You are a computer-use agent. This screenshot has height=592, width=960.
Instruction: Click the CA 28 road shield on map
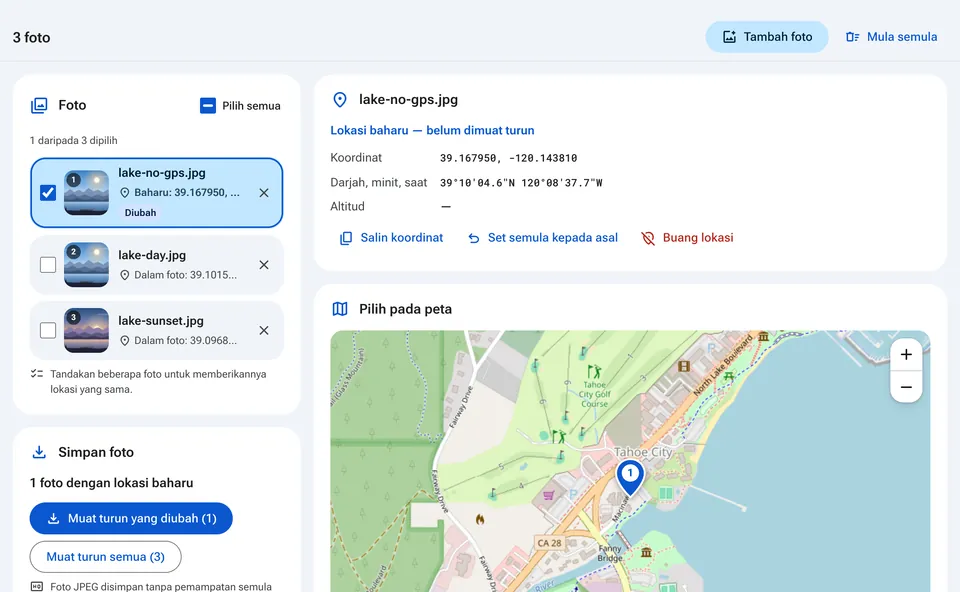(x=549, y=543)
